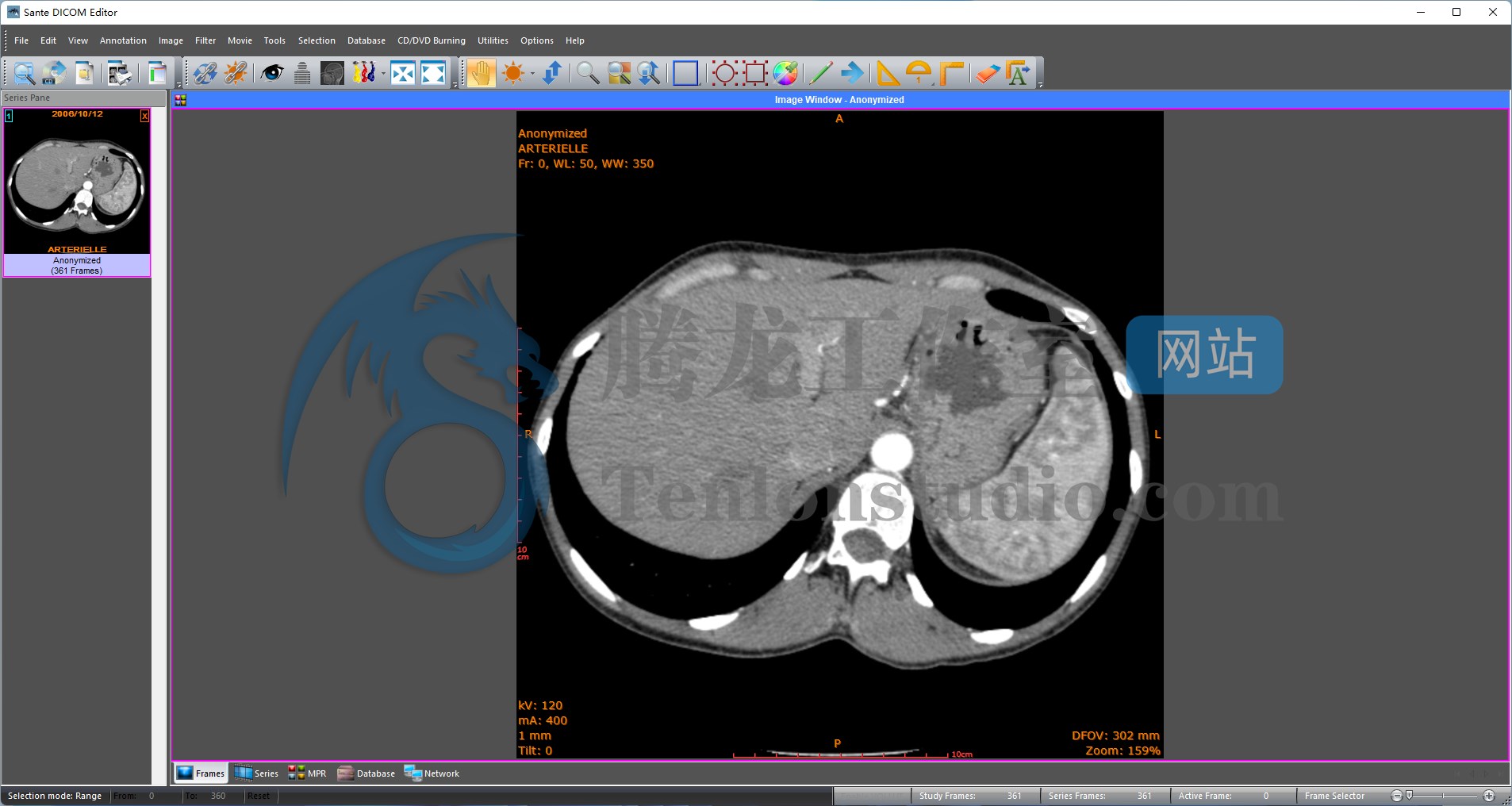
Task: Open the Utilities menu
Action: pos(493,40)
